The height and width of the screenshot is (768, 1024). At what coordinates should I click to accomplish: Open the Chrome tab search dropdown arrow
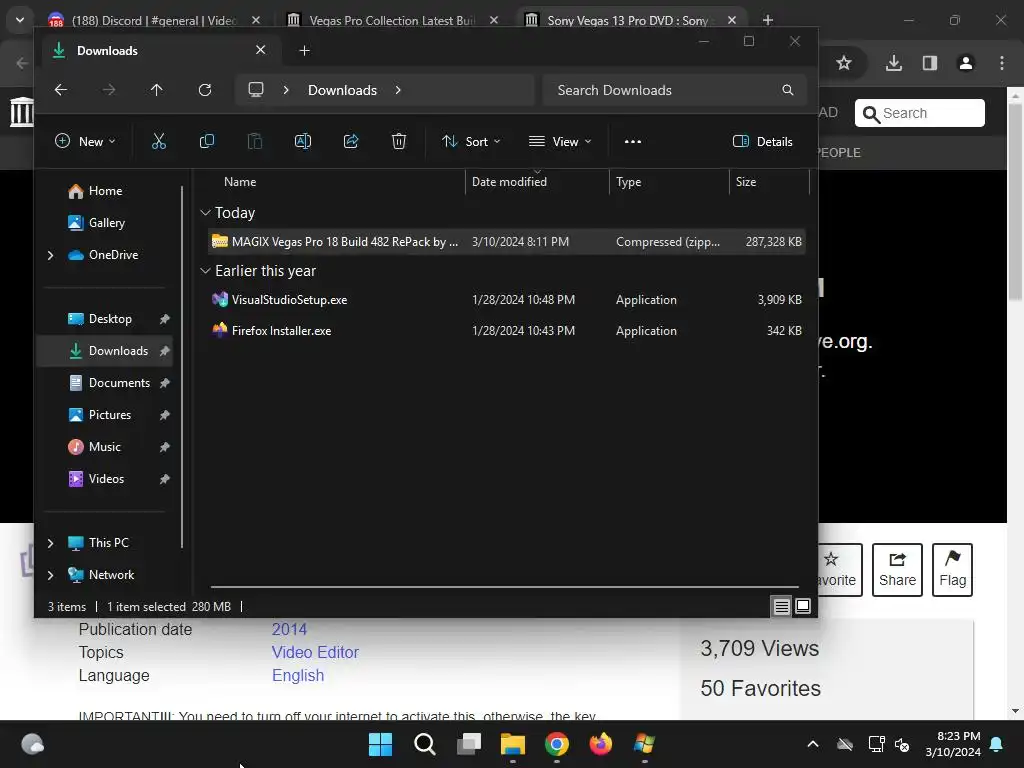click(20, 20)
